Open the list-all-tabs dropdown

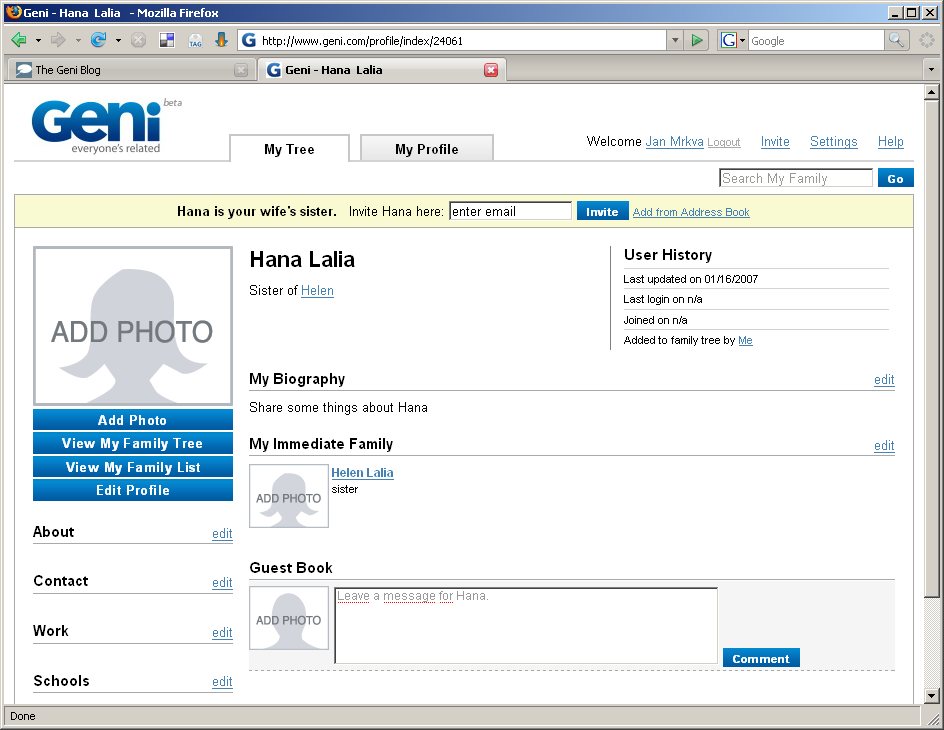pos(931,70)
